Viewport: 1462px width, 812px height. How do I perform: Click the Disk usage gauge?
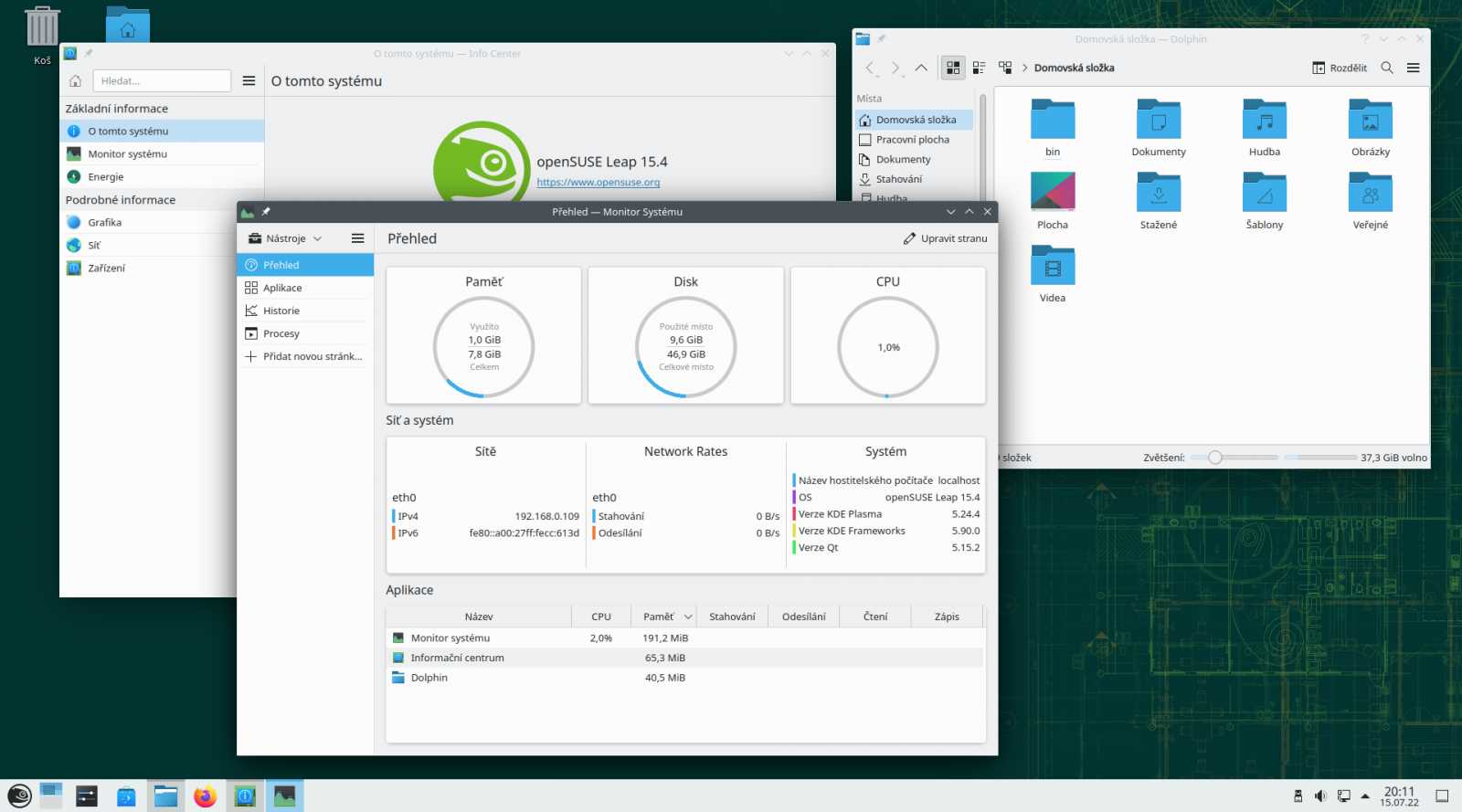coord(686,347)
